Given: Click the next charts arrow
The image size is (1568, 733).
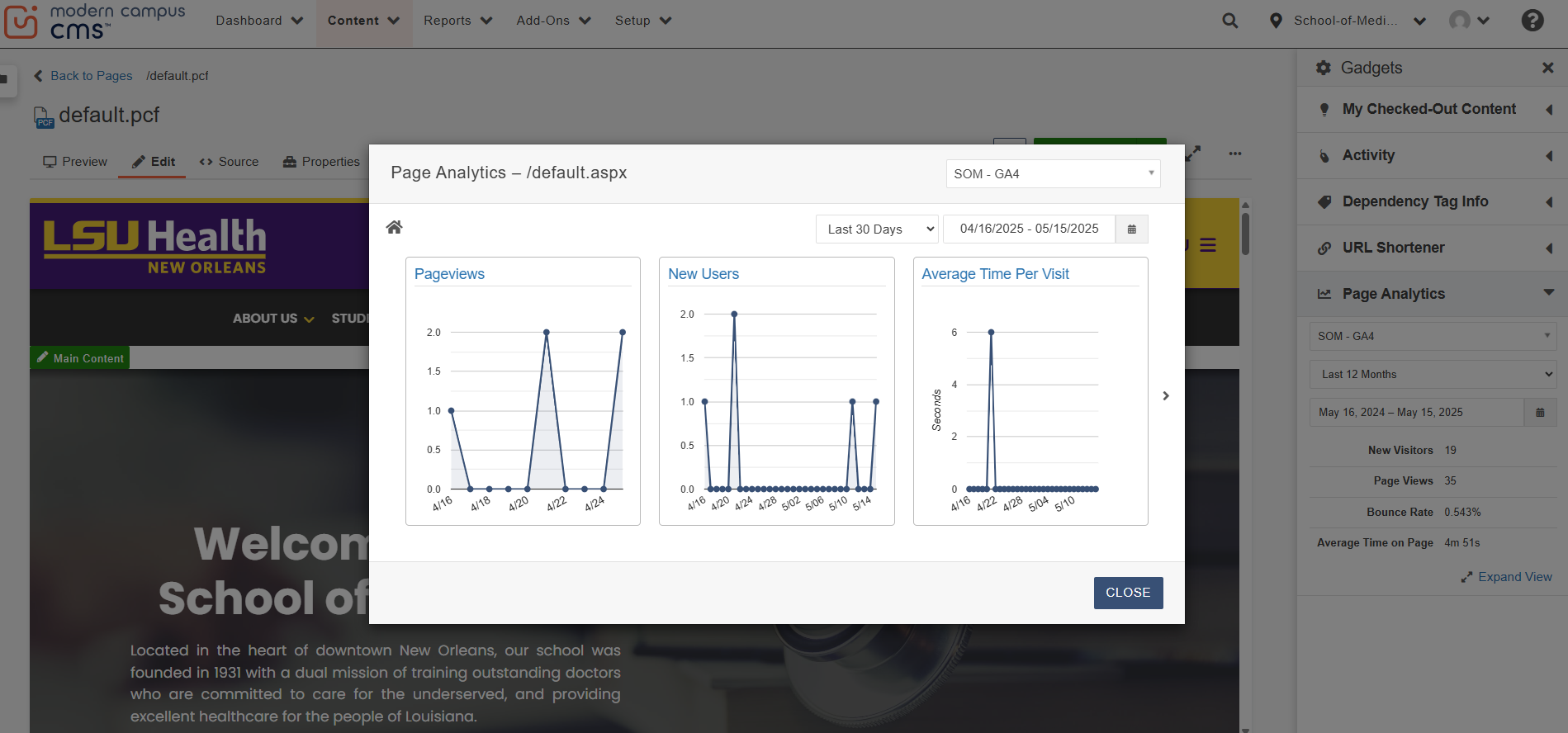Looking at the screenshot, I should (x=1165, y=396).
